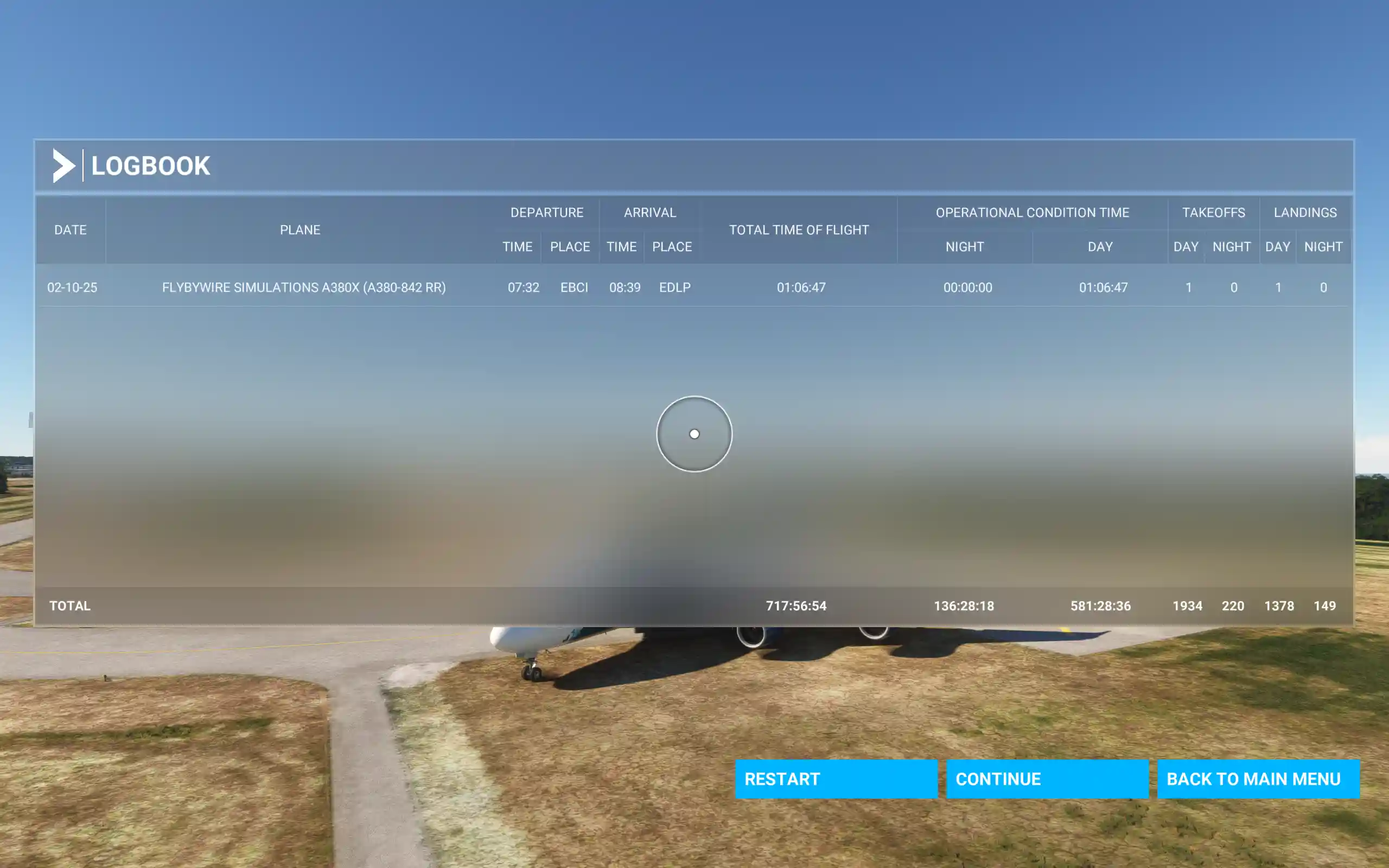Select the DATE column header

(70, 229)
